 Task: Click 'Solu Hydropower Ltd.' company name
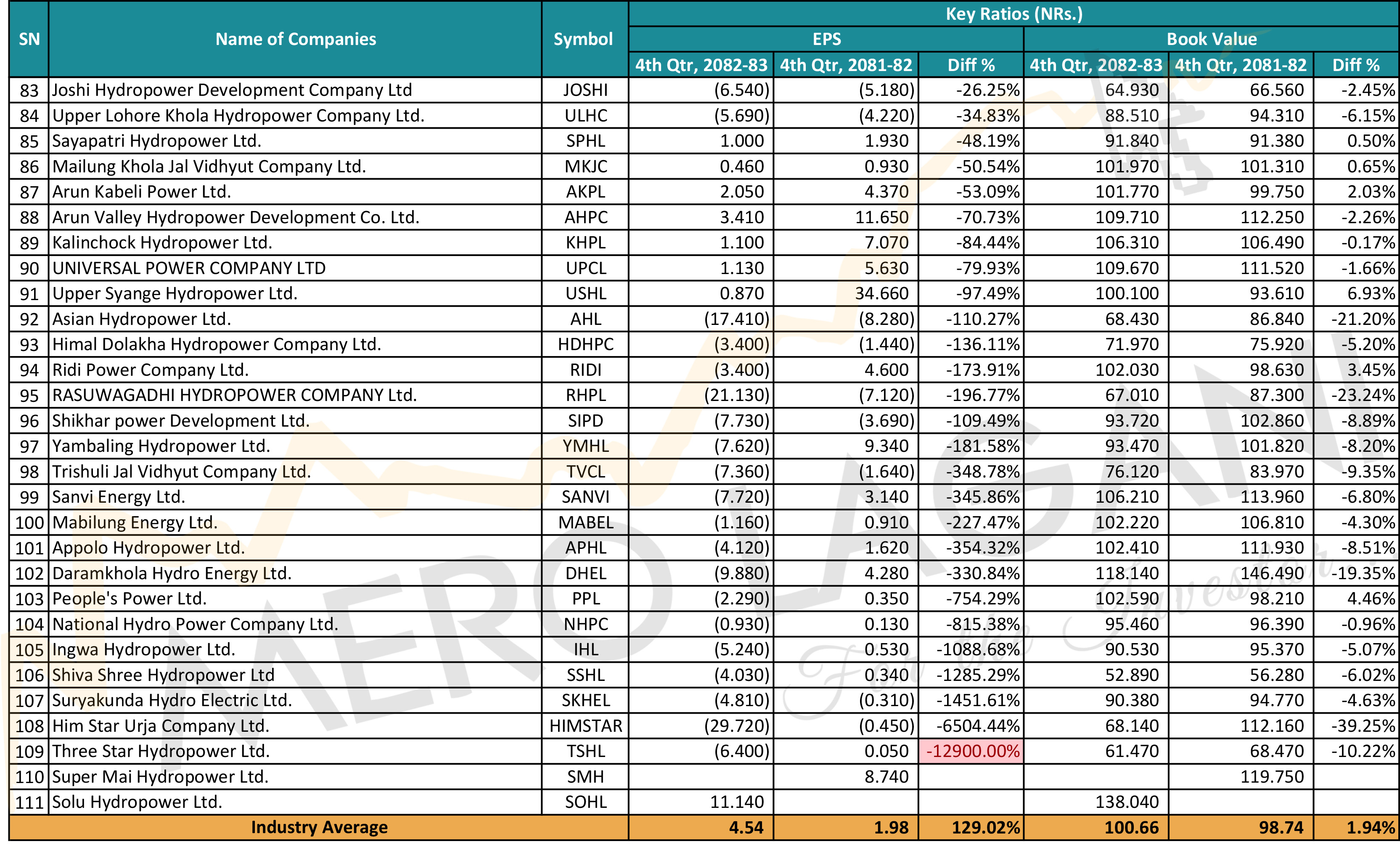point(137,802)
